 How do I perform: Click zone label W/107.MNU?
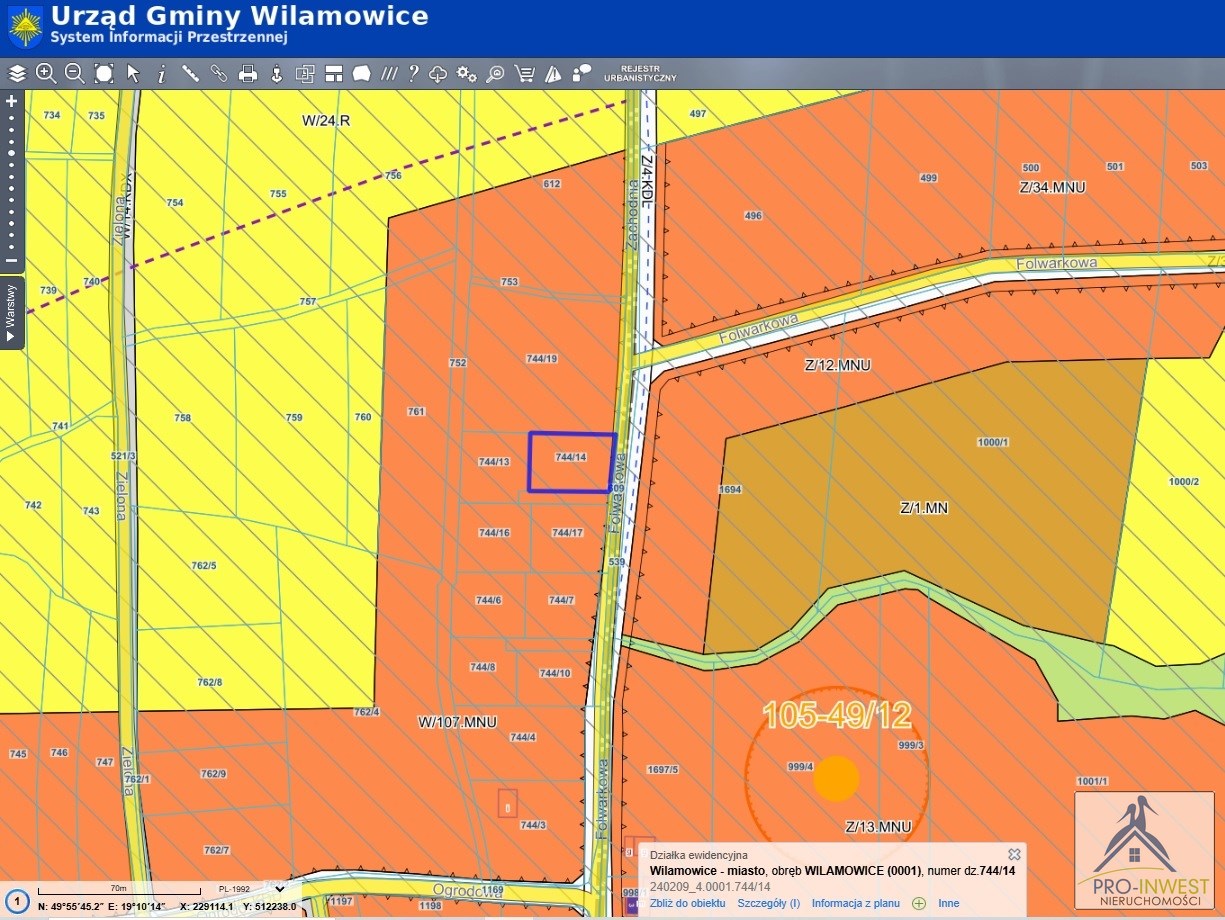tap(457, 722)
